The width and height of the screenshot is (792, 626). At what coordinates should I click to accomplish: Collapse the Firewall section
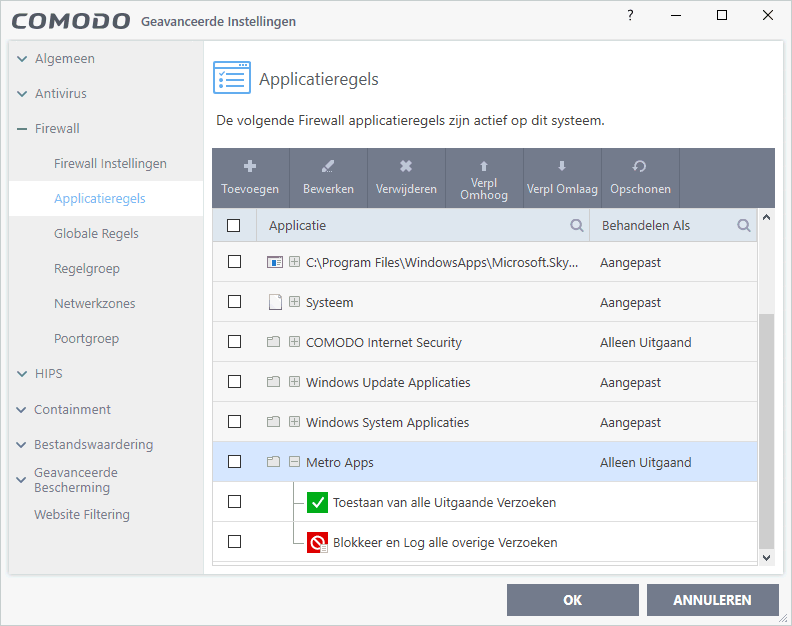tap(22, 129)
